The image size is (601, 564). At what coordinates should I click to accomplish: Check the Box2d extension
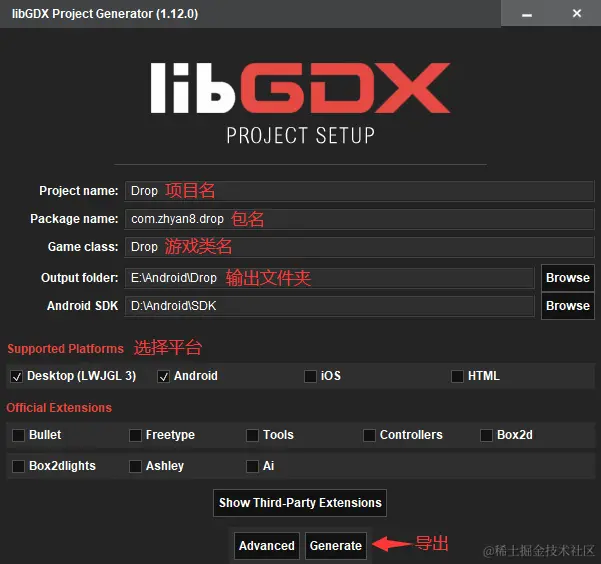[486, 435]
